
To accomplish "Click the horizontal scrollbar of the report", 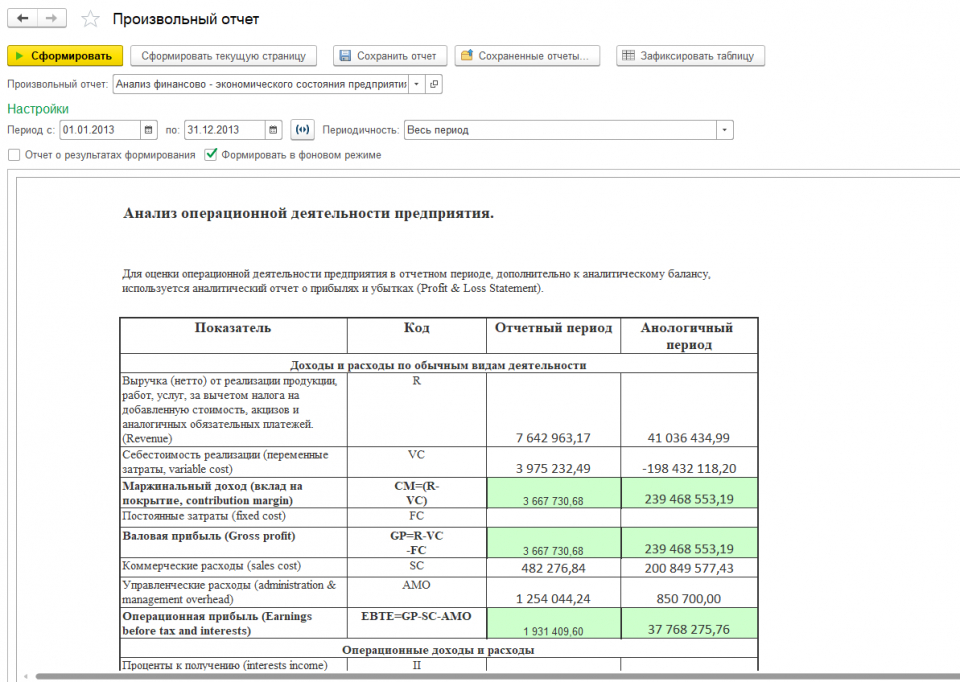I will click(x=496, y=676).
